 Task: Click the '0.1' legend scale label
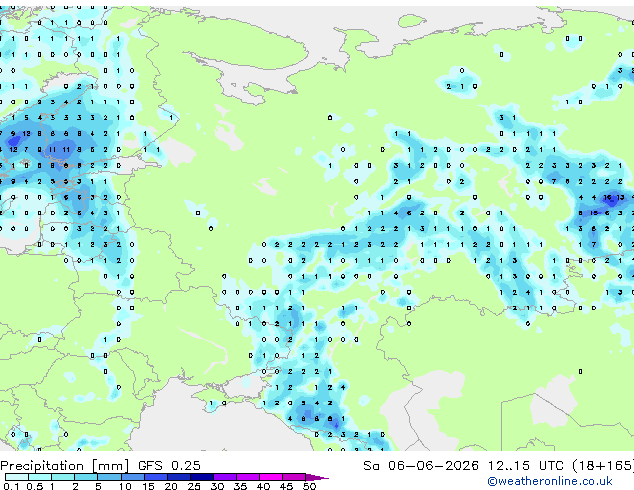coord(12,486)
